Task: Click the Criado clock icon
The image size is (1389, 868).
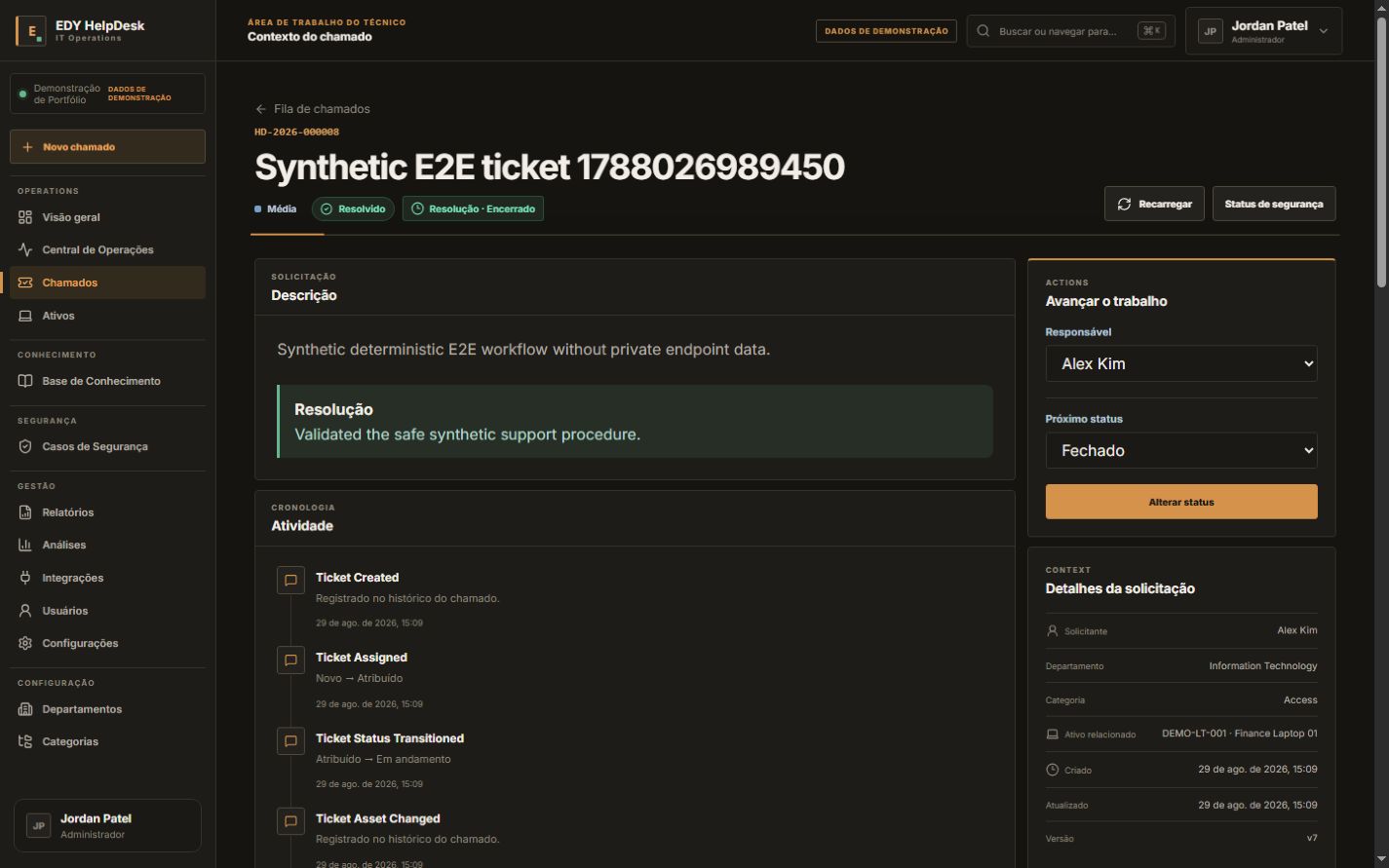Action: point(1052,770)
